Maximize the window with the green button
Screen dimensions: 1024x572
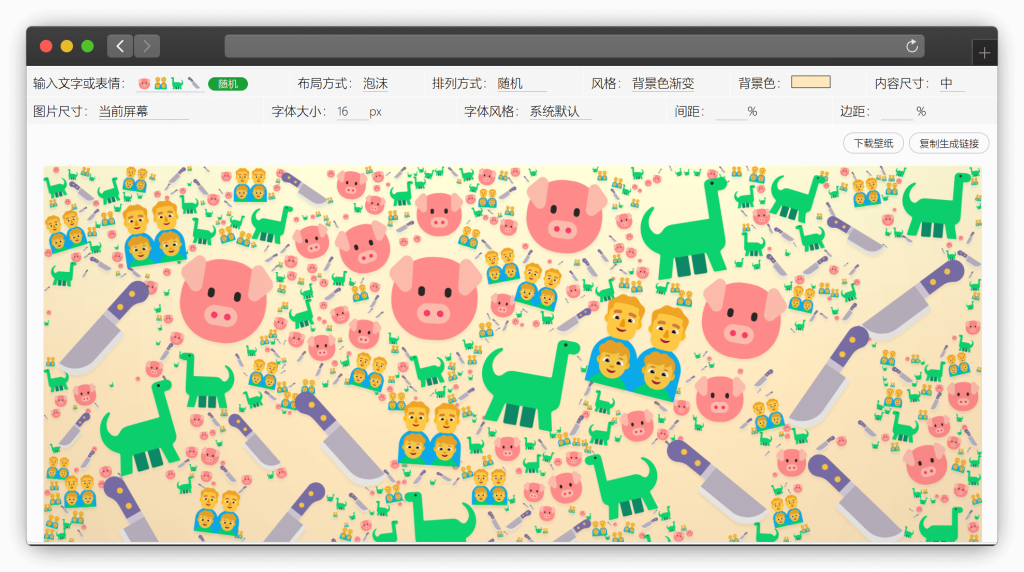(x=88, y=46)
